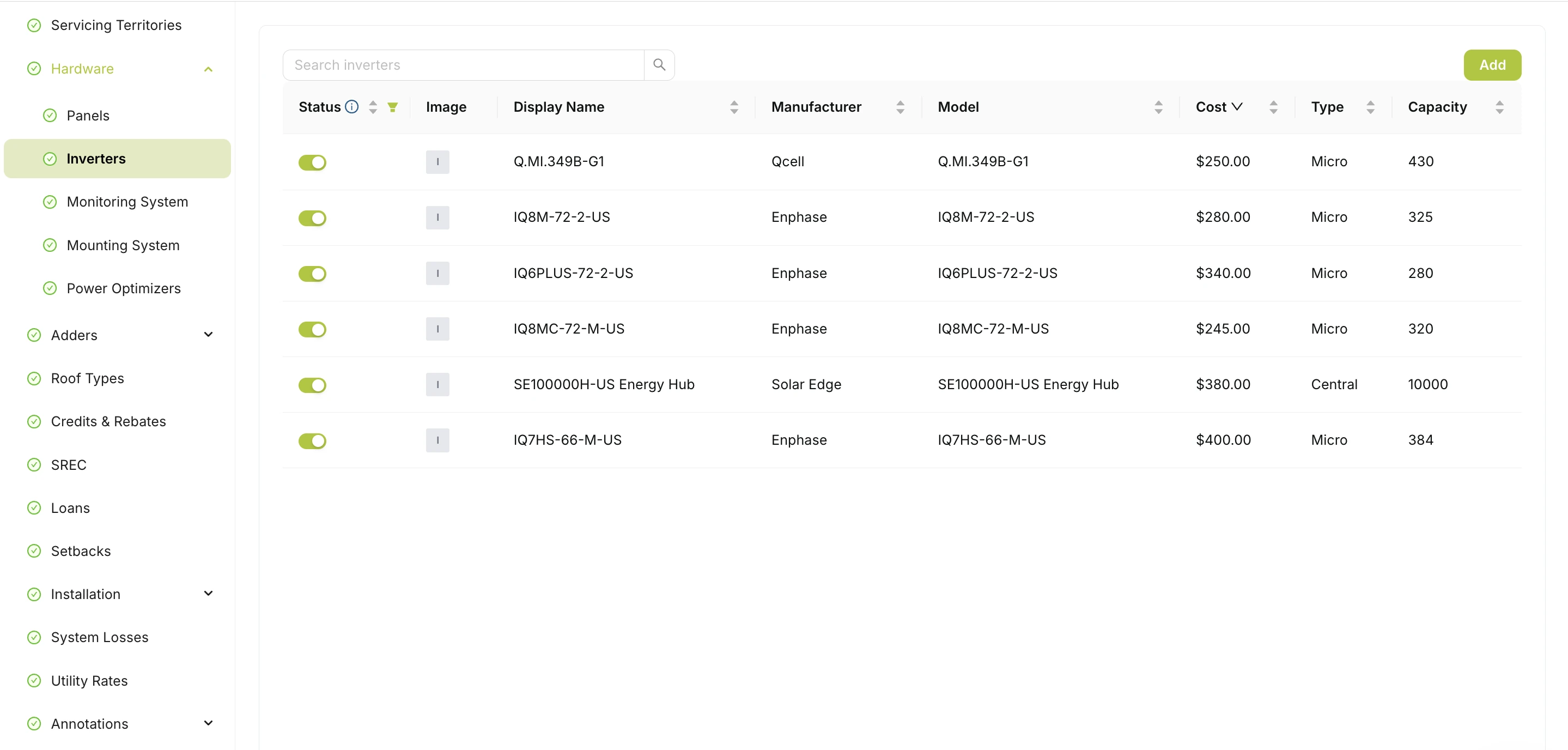1568x750 pixels.
Task: Open the Cost column dropdown chevron
Action: click(x=1237, y=106)
